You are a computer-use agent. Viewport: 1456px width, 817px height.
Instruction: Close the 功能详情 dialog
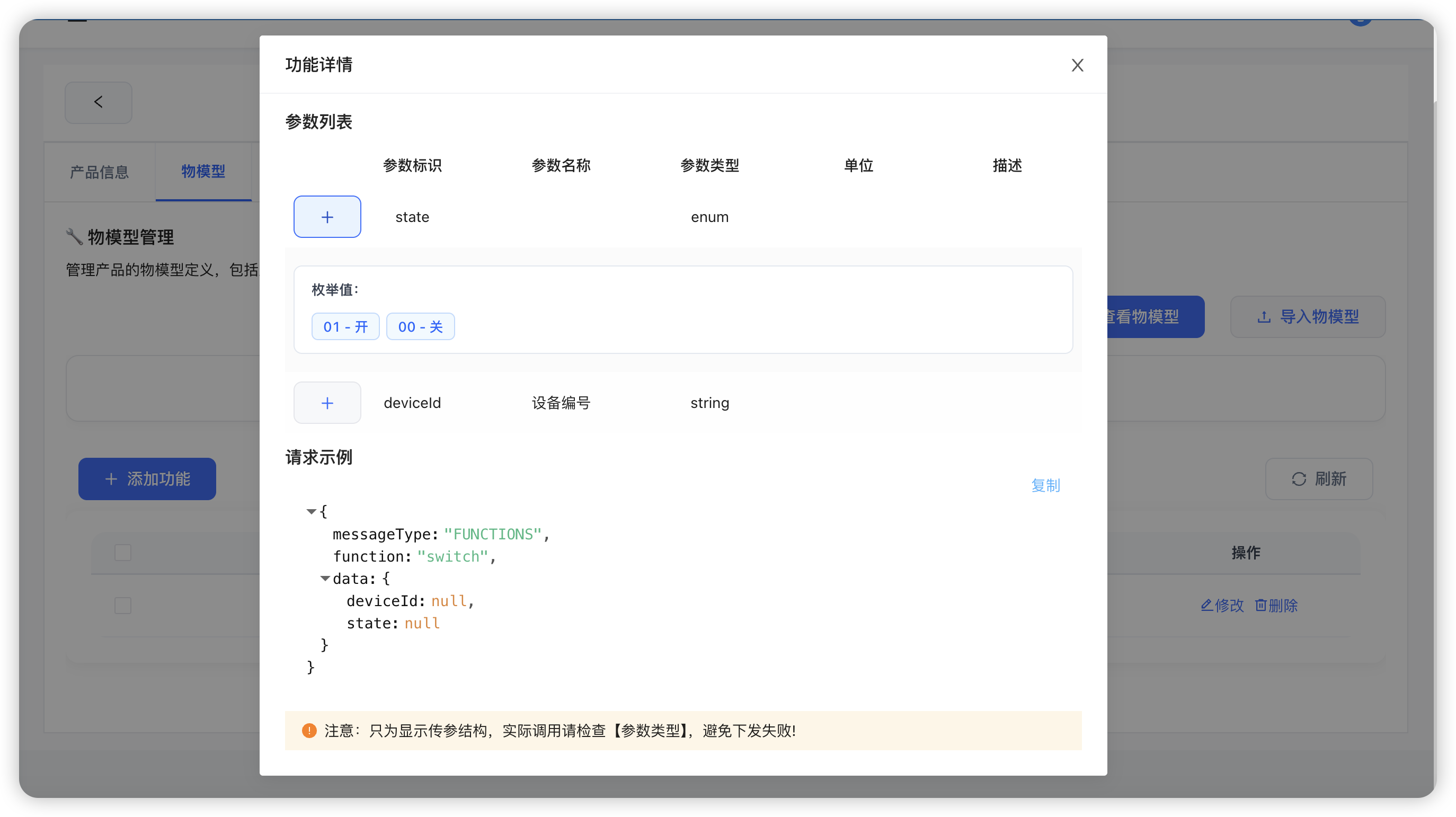[1077, 65]
